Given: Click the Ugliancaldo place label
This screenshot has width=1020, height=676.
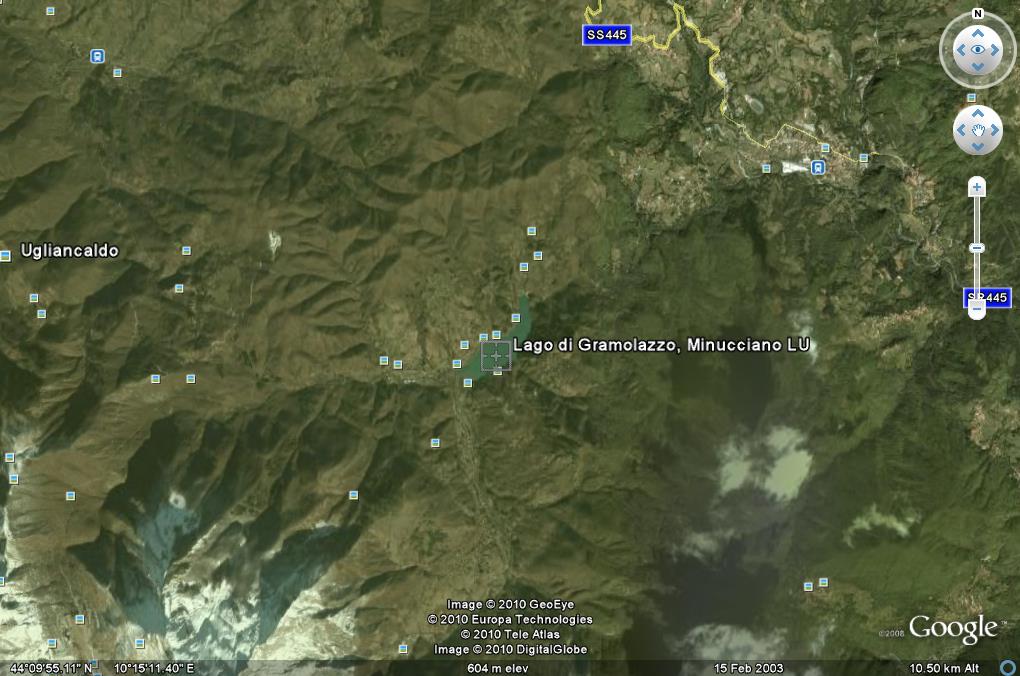Looking at the screenshot, I should [70, 251].
